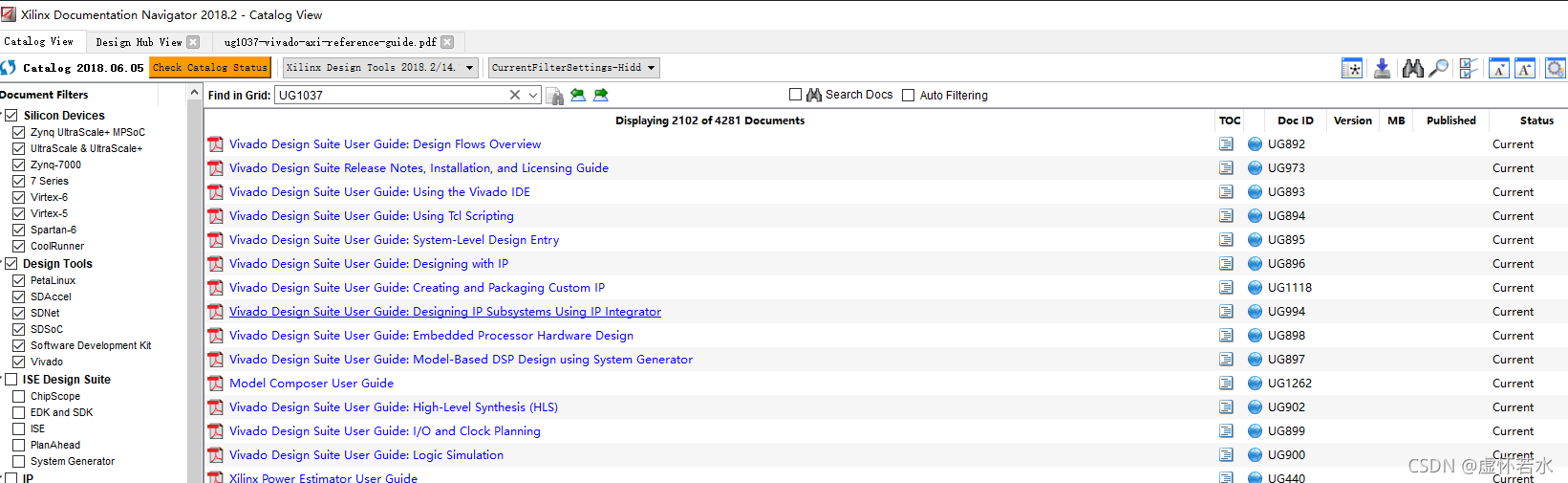Click the find-in-grid document binoculars icon

pyautogui.click(x=554, y=96)
